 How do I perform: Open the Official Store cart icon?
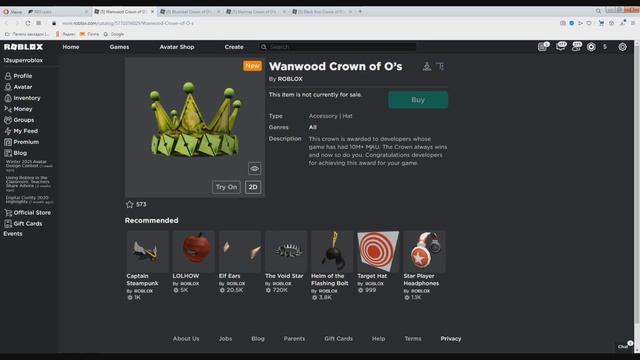tap(8, 213)
